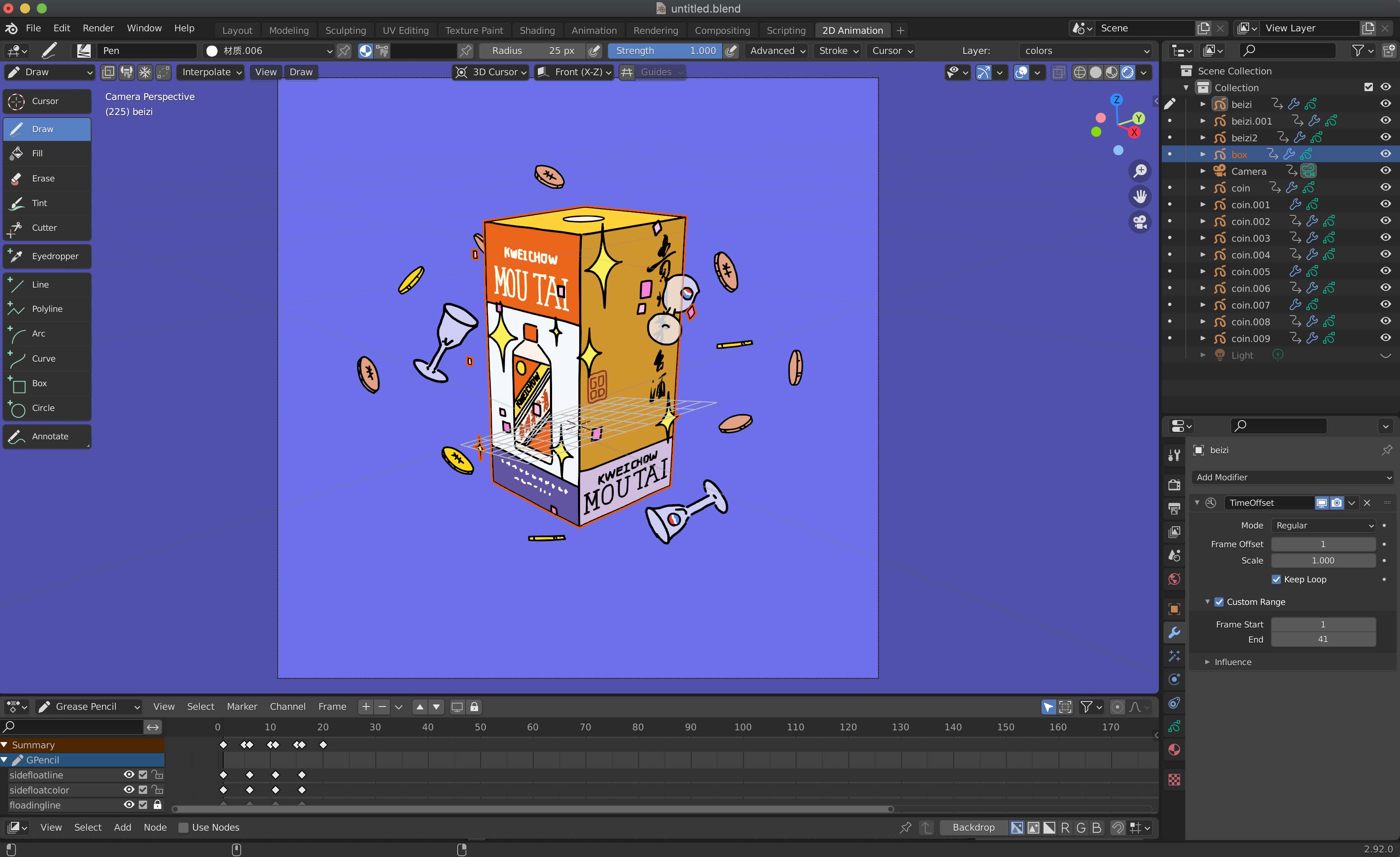Toggle the Collection exclude checkbox
Screen dimensions: 1400x857
(x=1368, y=87)
